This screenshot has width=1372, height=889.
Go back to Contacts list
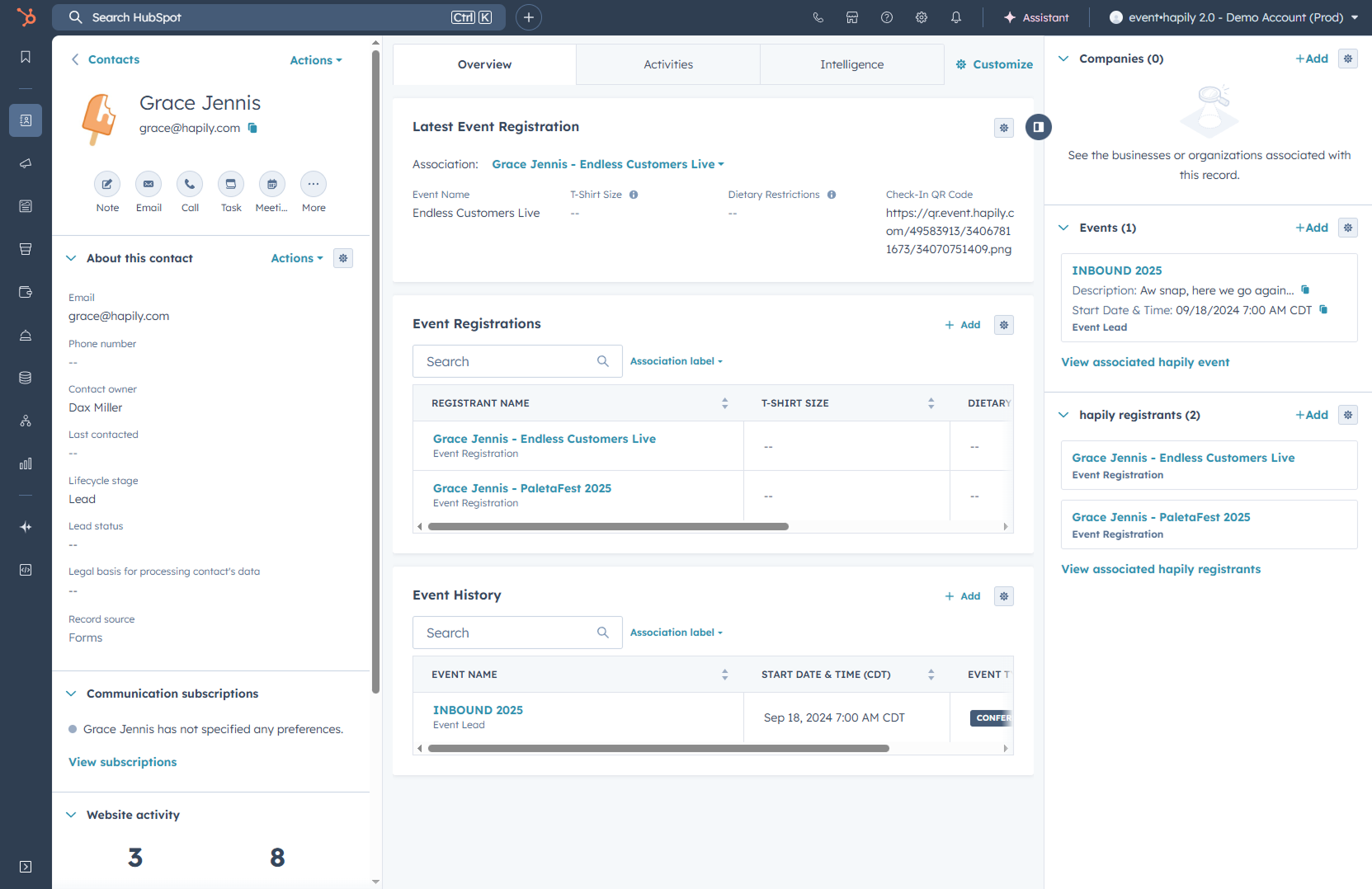coord(106,59)
